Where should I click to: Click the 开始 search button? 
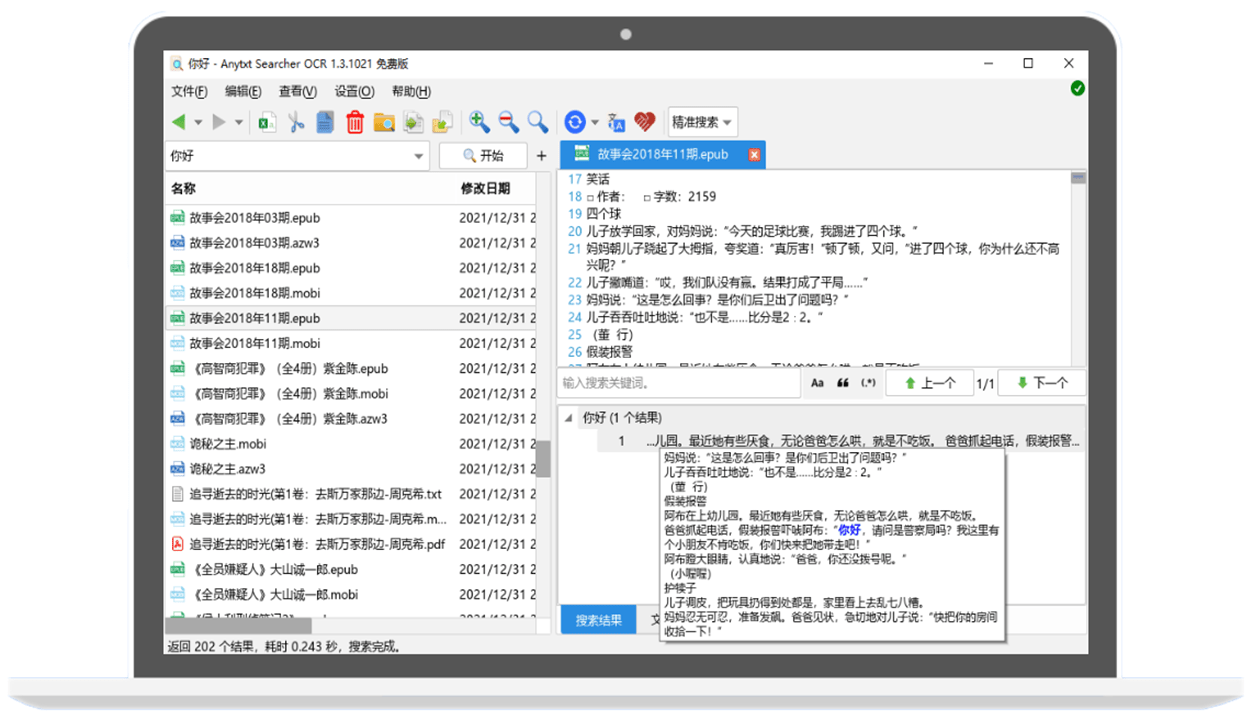point(481,155)
